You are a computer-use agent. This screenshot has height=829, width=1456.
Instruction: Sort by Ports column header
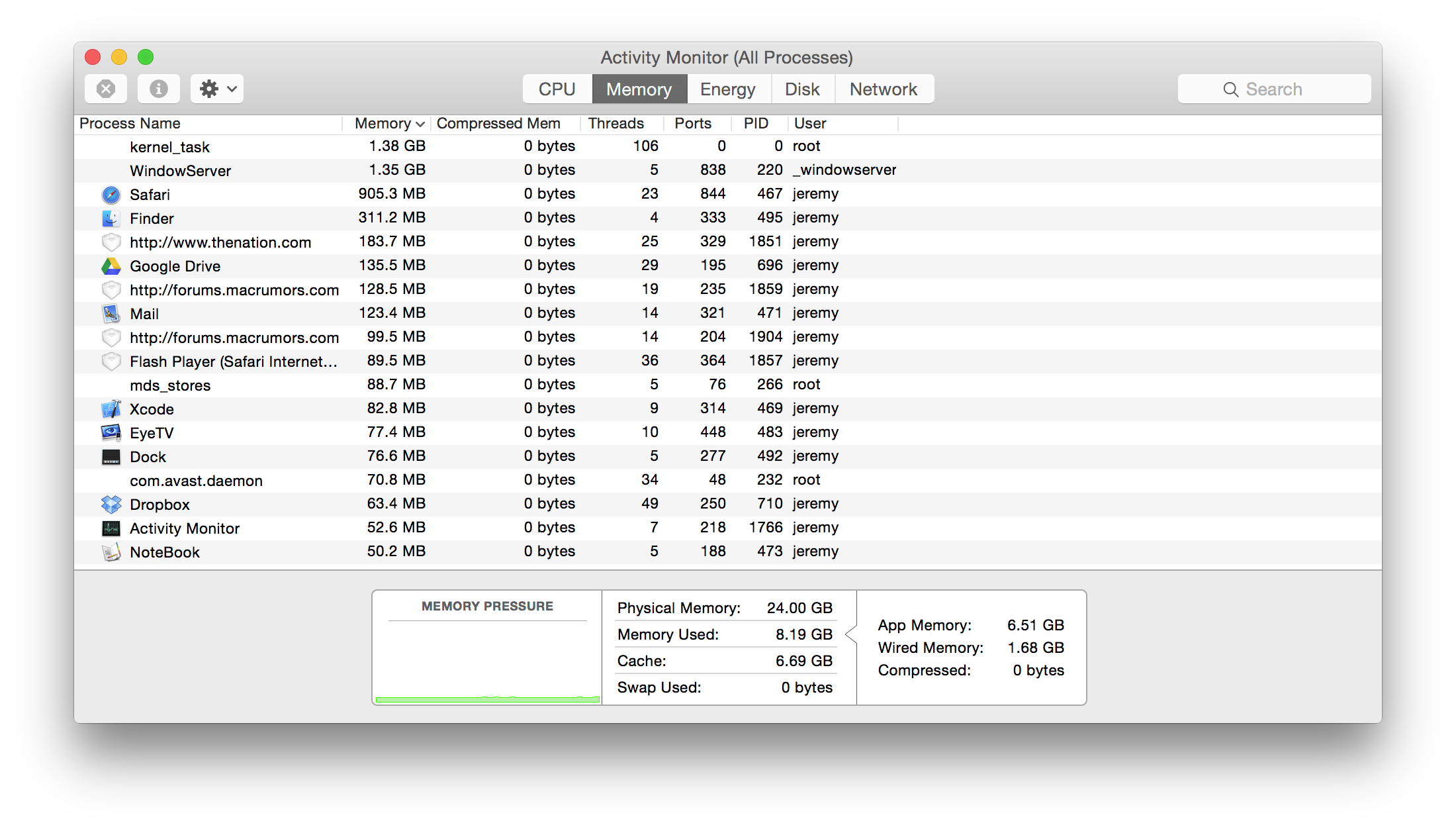pyautogui.click(x=698, y=124)
